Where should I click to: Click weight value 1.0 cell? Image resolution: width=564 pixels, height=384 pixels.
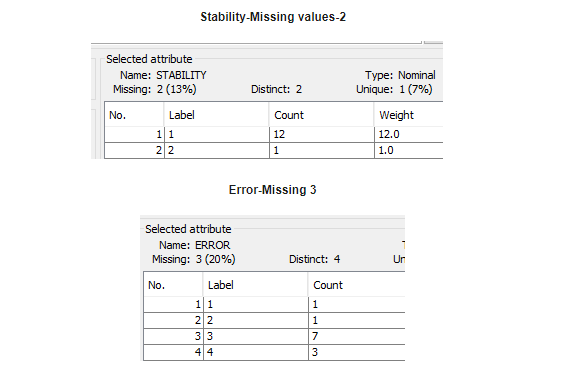click(x=409, y=150)
